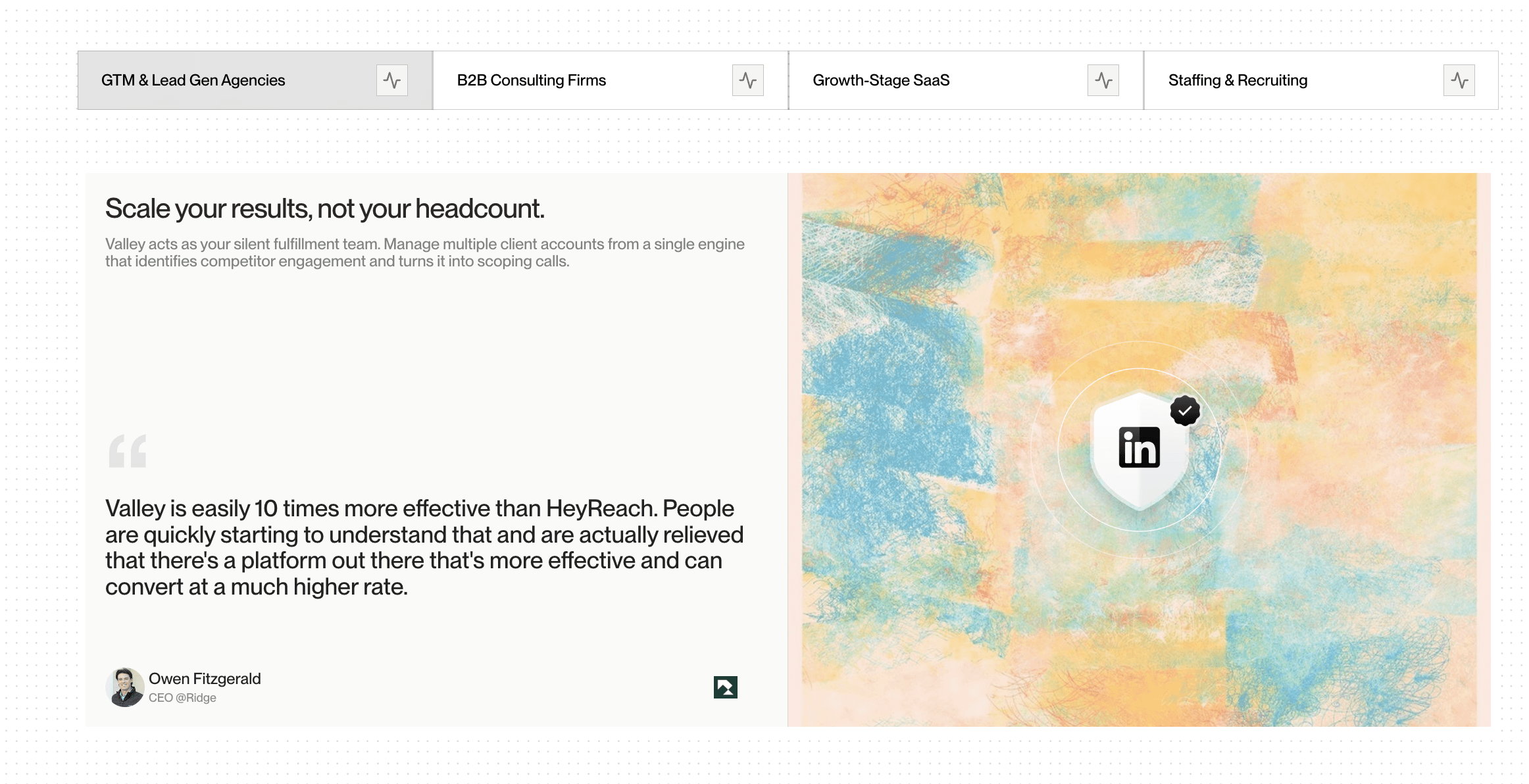Click pulse icon beside B2B Consulting Firms
The width and height of the screenshot is (1529, 784).
[x=747, y=80]
